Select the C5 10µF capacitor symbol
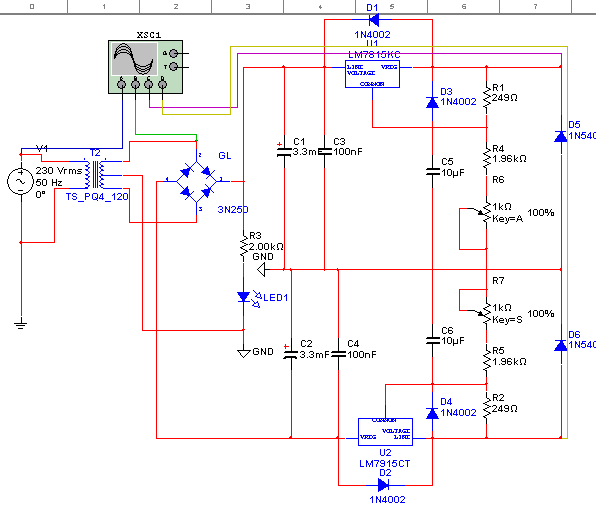This screenshot has width=596, height=515. (432, 171)
